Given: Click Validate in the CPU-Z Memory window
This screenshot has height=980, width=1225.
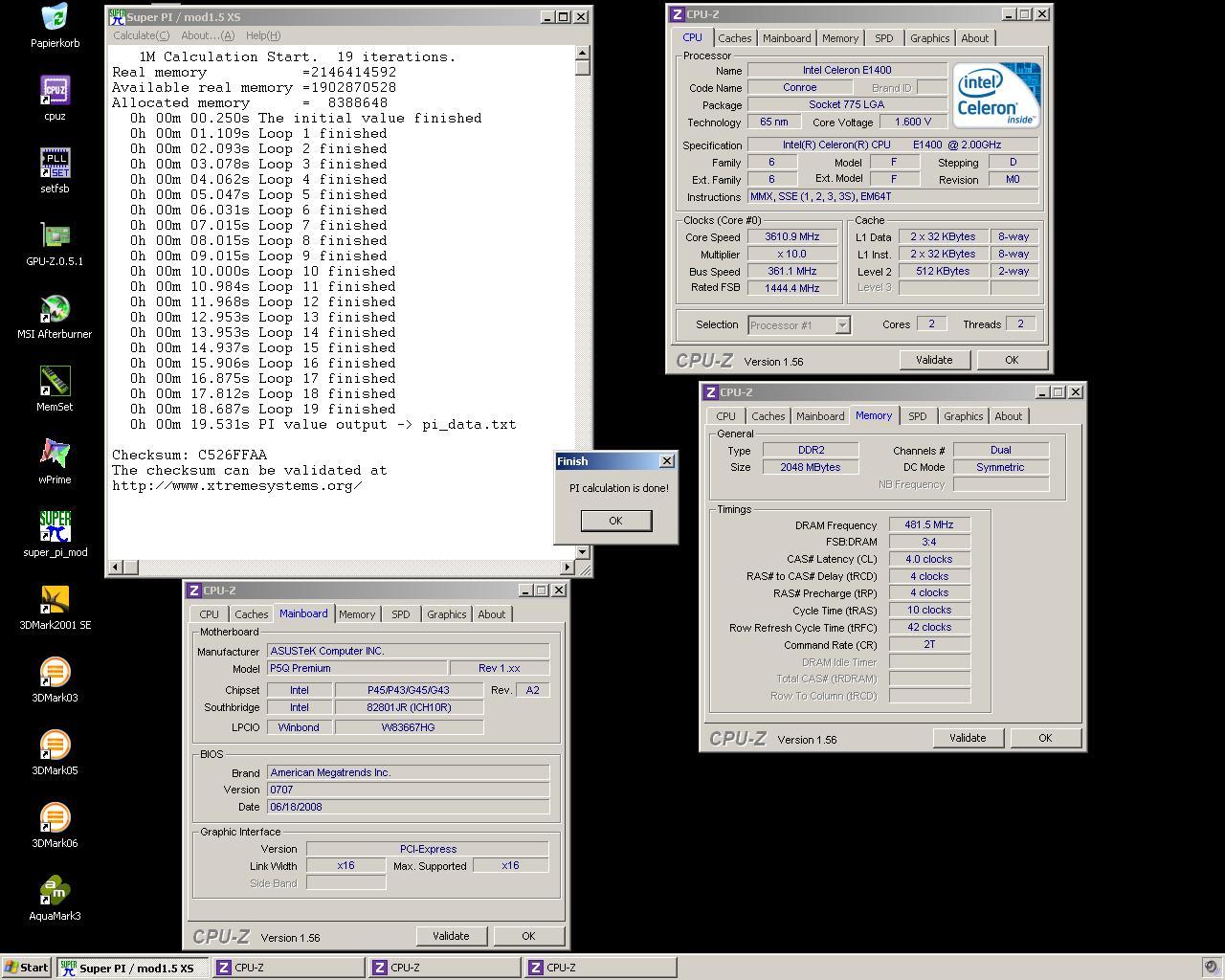Looking at the screenshot, I should click(967, 738).
